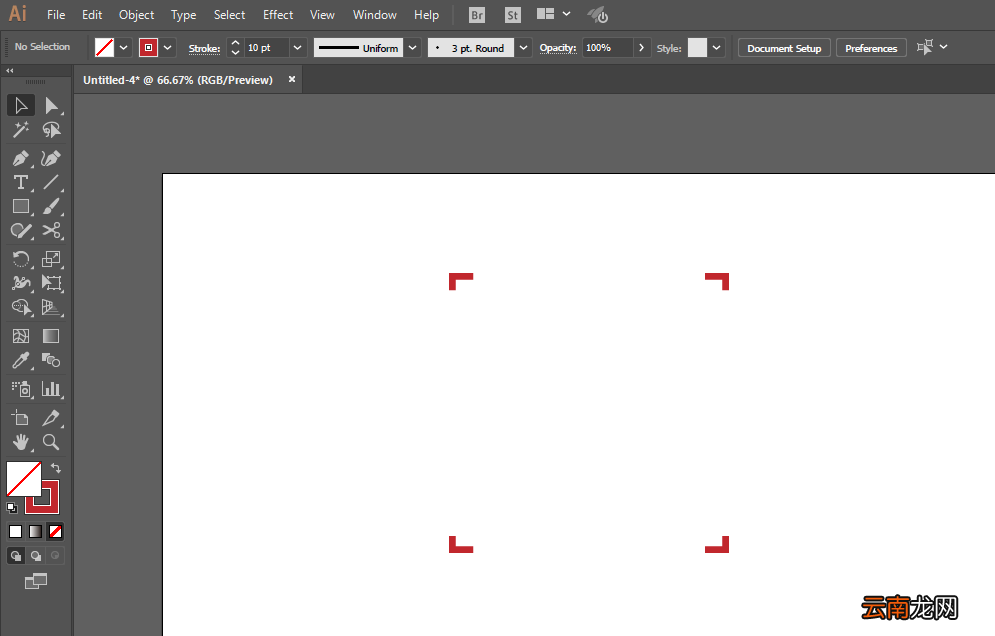Open the stroke color dropdown

click(x=168, y=48)
